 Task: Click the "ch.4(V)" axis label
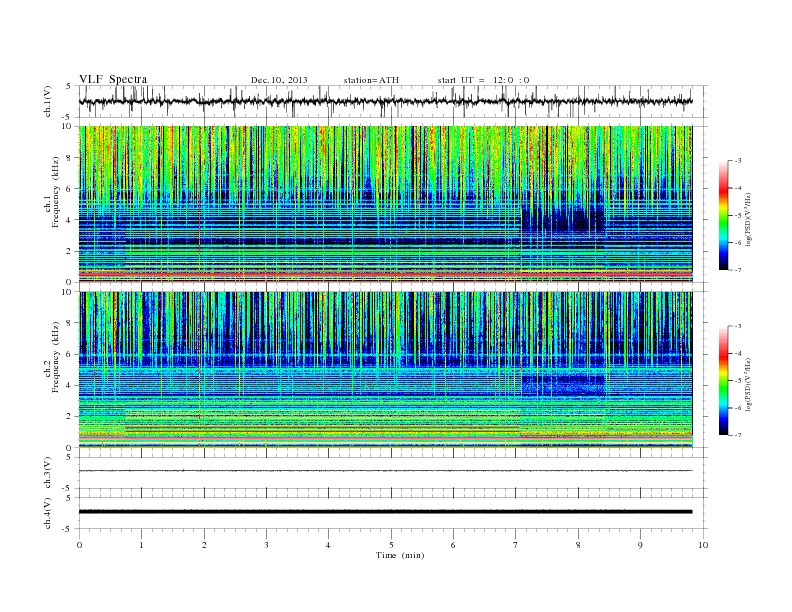48,513
